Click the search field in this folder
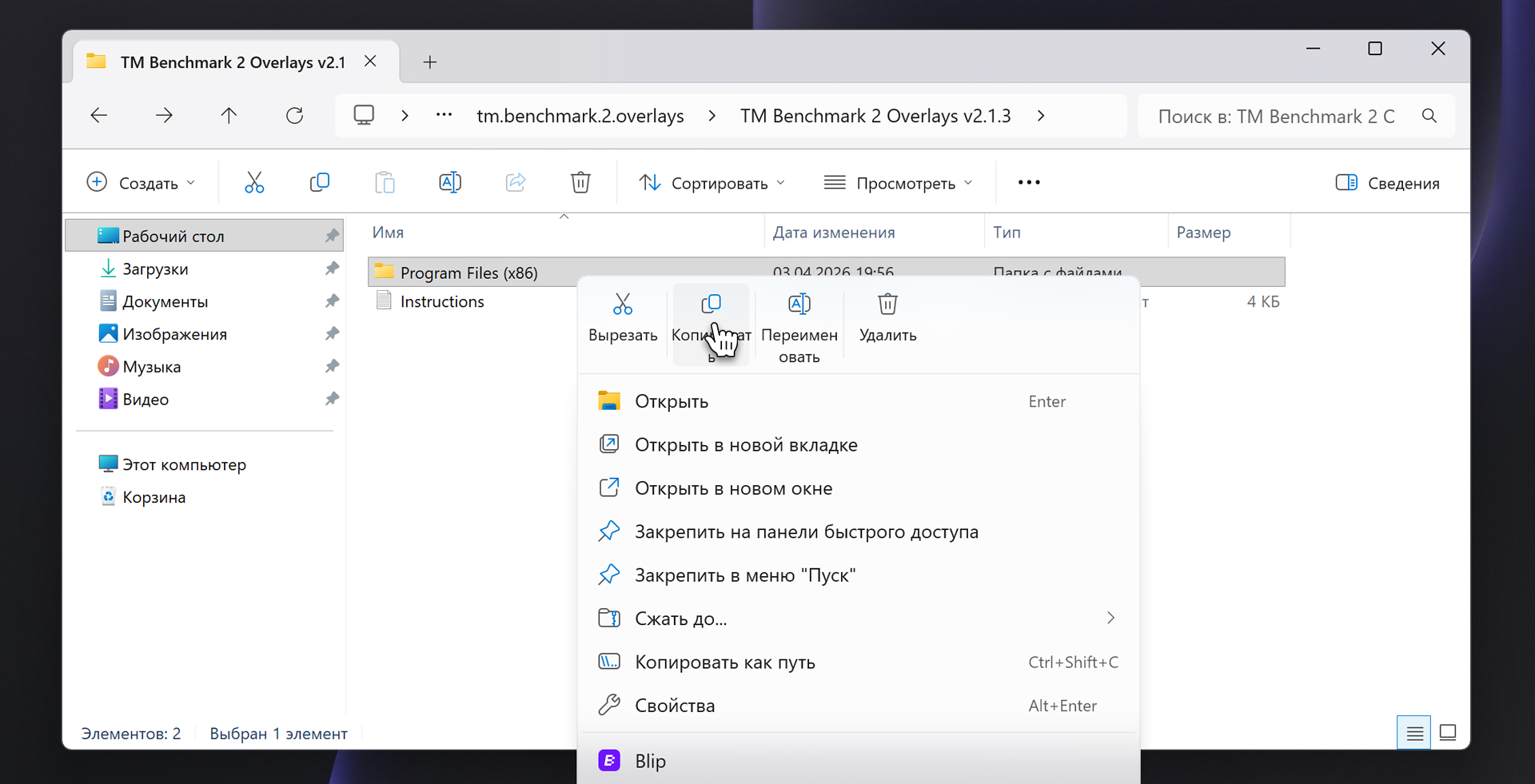Viewport: 1535px width, 784px height. pos(1279,117)
